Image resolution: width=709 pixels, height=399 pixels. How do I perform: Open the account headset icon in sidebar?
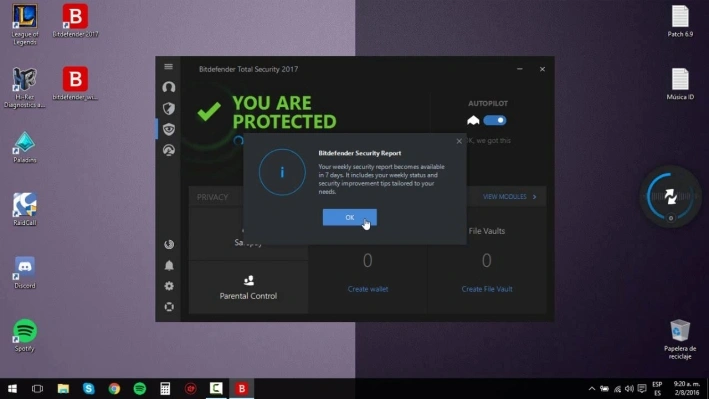[169, 87]
